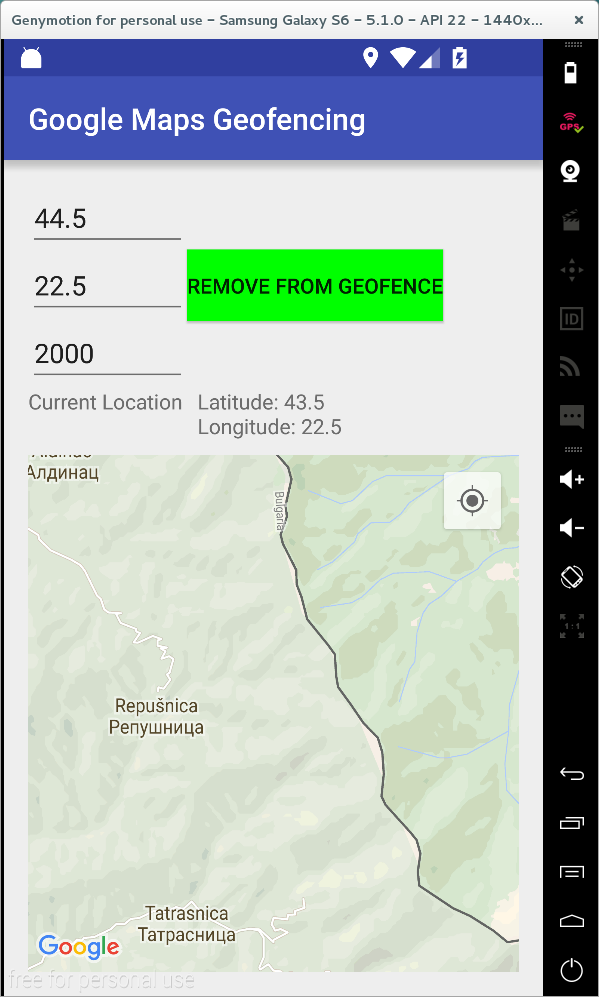Screen dimensions: 599x997
Task: Open the GPS widget in sidebar
Action: tap(571, 121)
